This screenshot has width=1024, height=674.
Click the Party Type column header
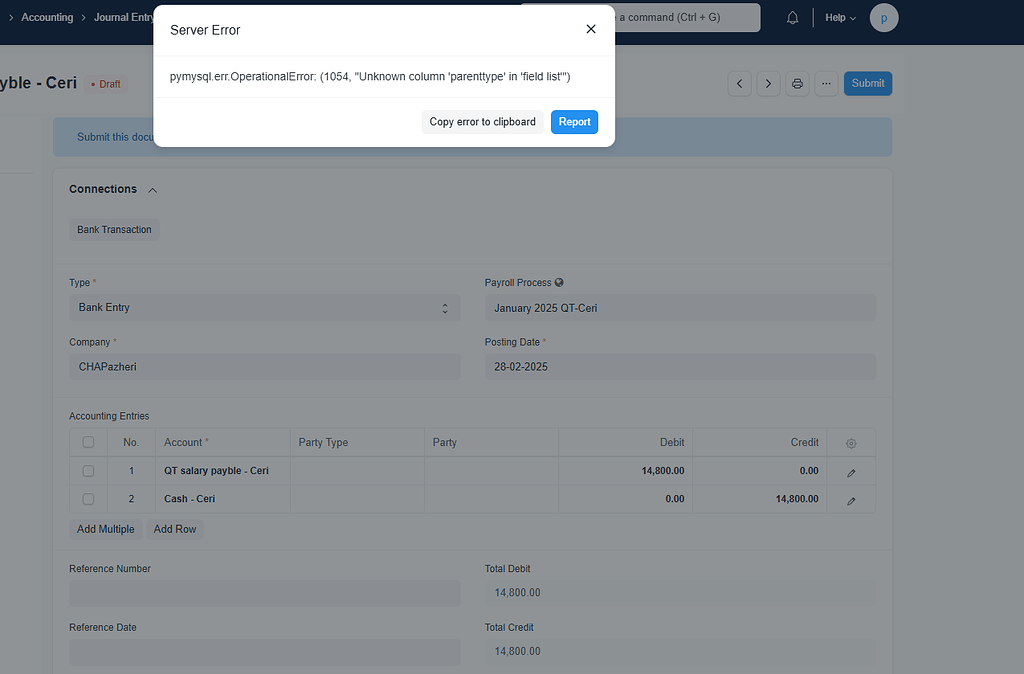pos(357,442)
